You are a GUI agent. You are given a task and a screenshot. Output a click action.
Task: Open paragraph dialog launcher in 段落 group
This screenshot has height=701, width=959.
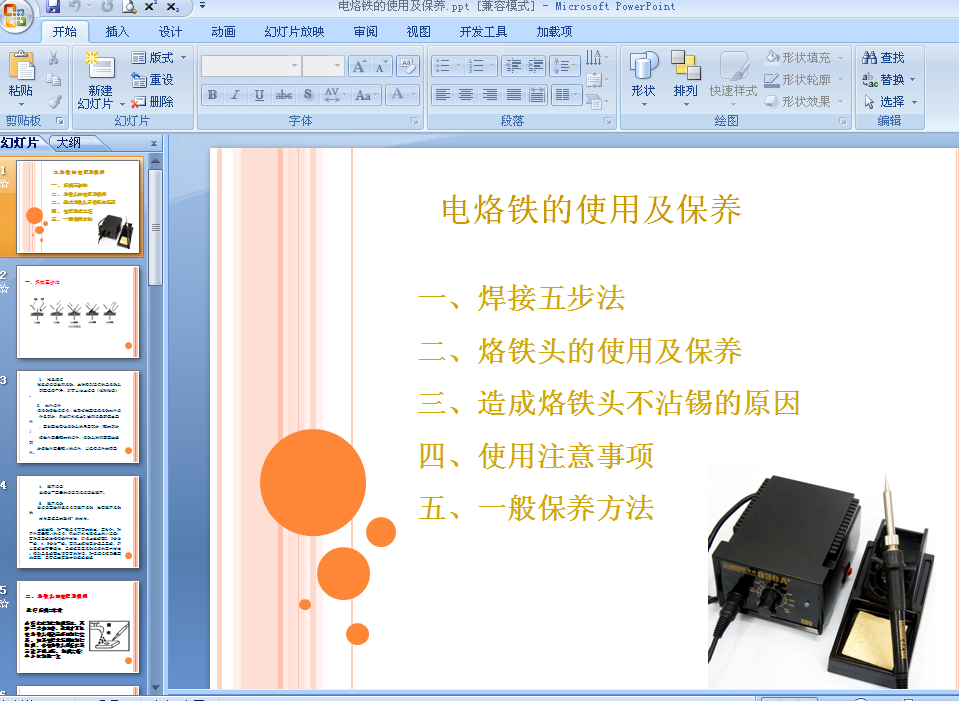[x=608, y=121]
